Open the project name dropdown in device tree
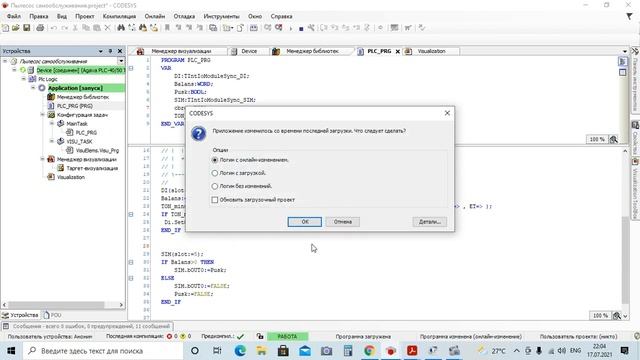 click(121, 61)
